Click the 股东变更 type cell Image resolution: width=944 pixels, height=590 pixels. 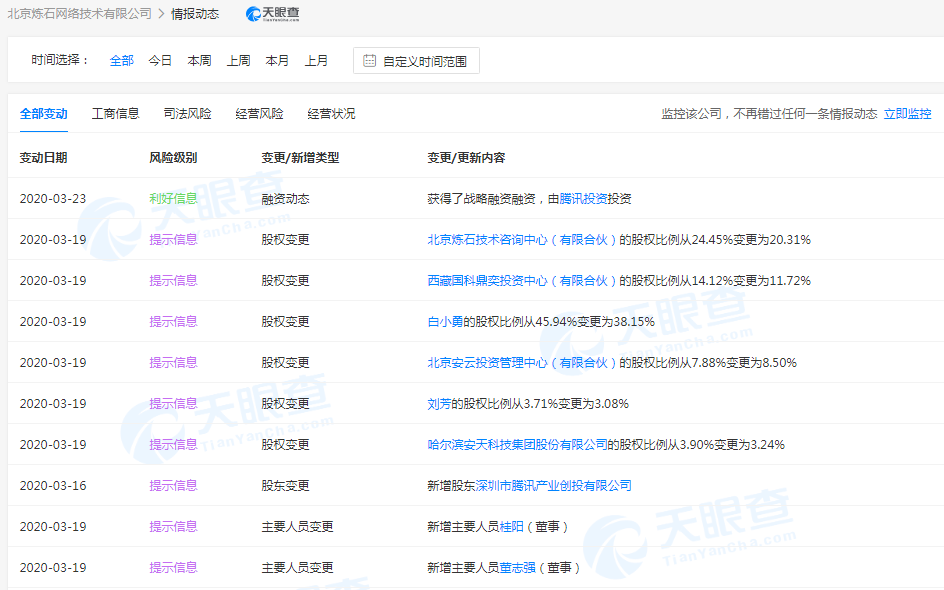[x=285, y=485]
